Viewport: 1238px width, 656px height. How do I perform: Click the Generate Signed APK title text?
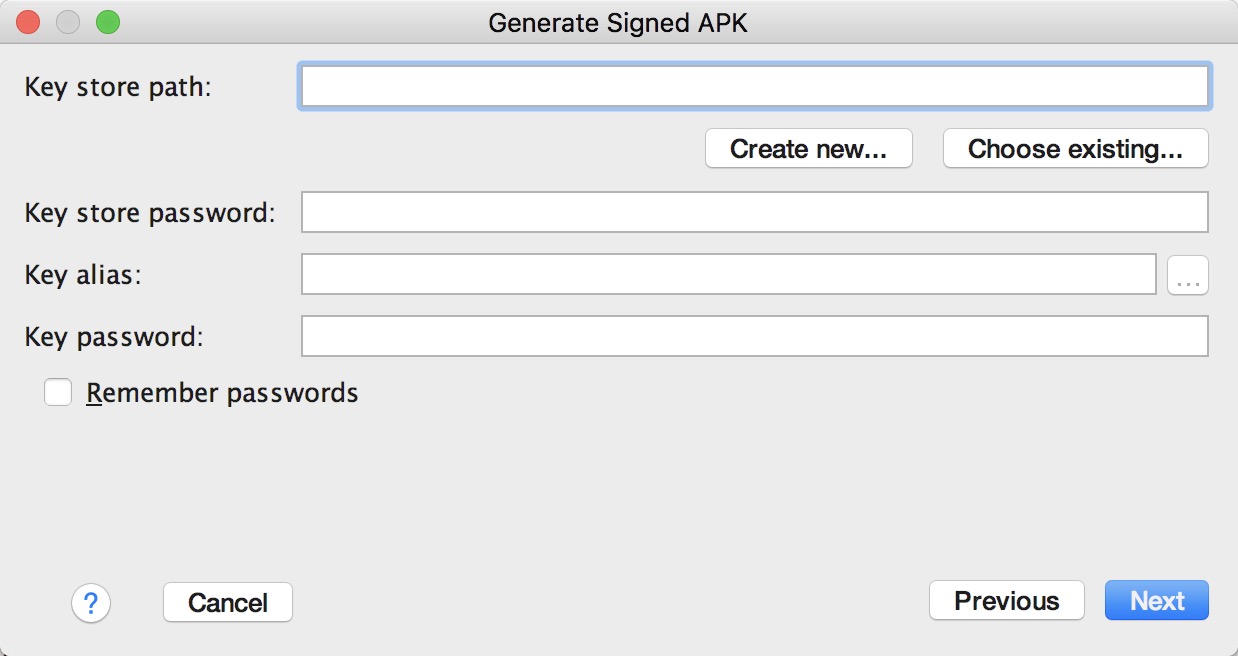click(618, 22)
